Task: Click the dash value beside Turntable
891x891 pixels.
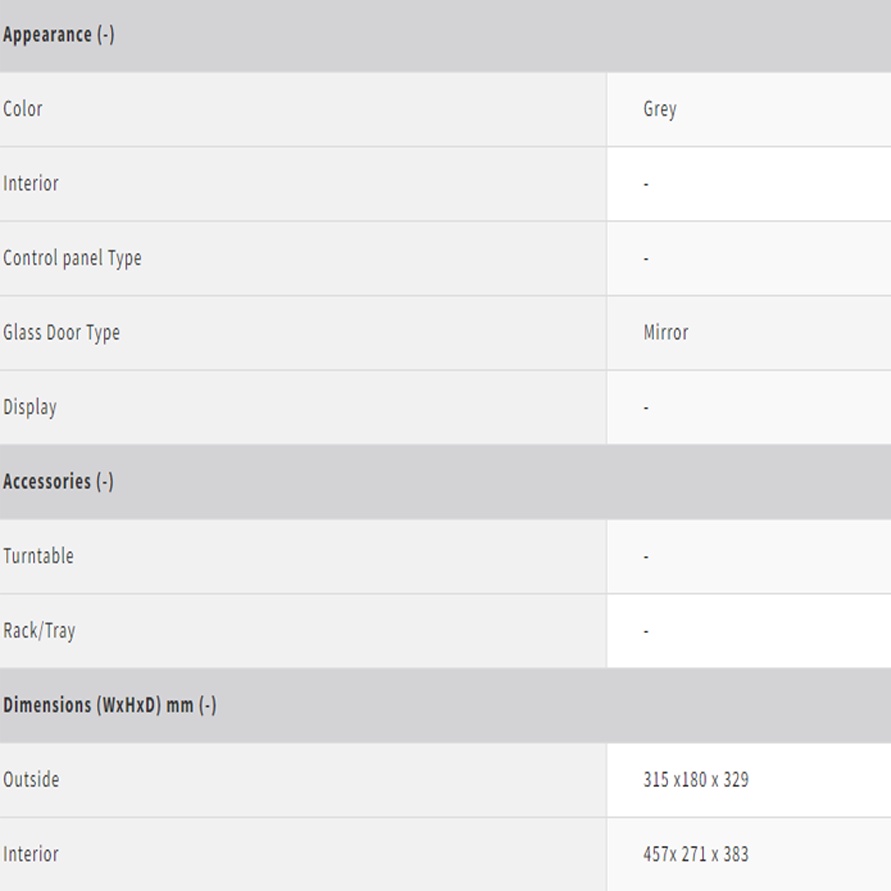Action: pos(646,557)
